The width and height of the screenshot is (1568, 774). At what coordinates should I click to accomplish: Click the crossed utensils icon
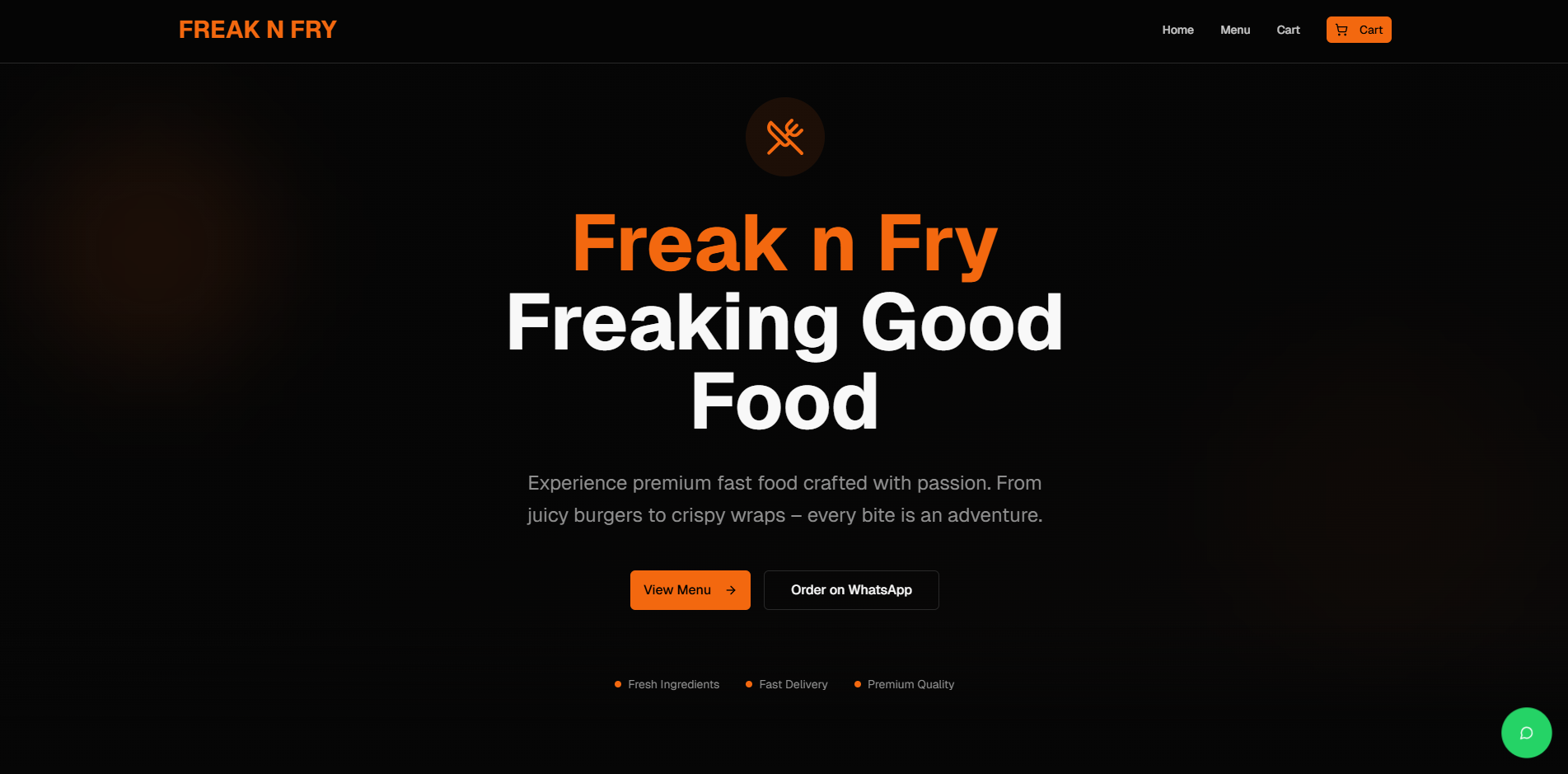pos(785,137)
